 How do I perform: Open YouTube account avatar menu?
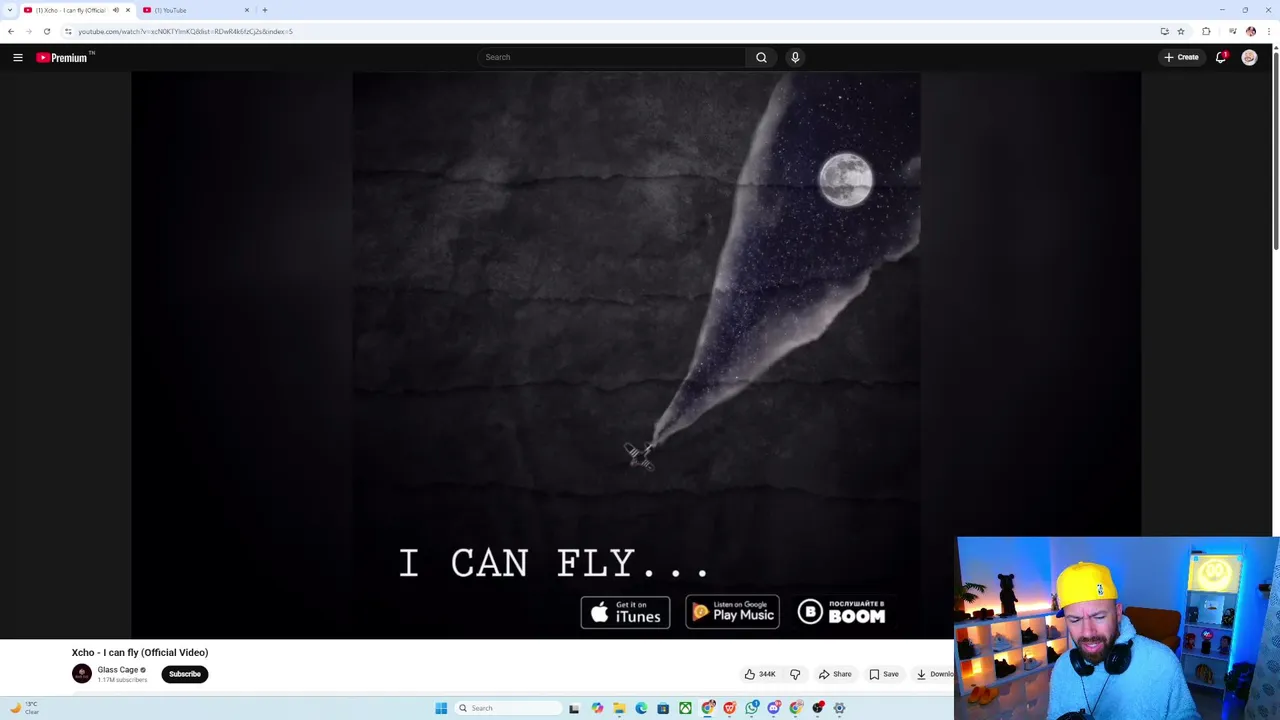coord(1249,57)
